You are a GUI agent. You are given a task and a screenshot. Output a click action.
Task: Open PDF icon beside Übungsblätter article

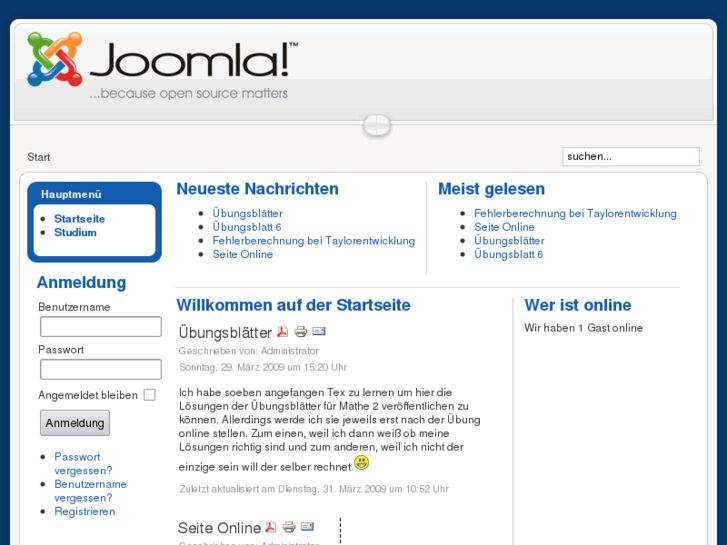point(282,332)
